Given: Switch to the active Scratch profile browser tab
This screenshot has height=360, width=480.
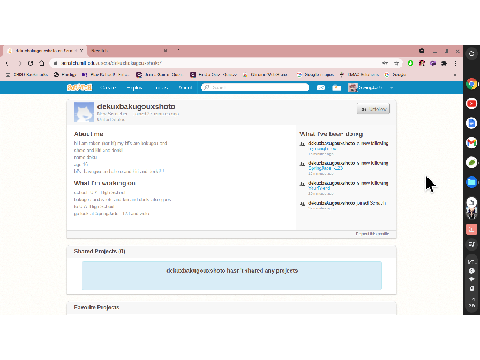Looking at the screenshot, I should click(44, 51).
